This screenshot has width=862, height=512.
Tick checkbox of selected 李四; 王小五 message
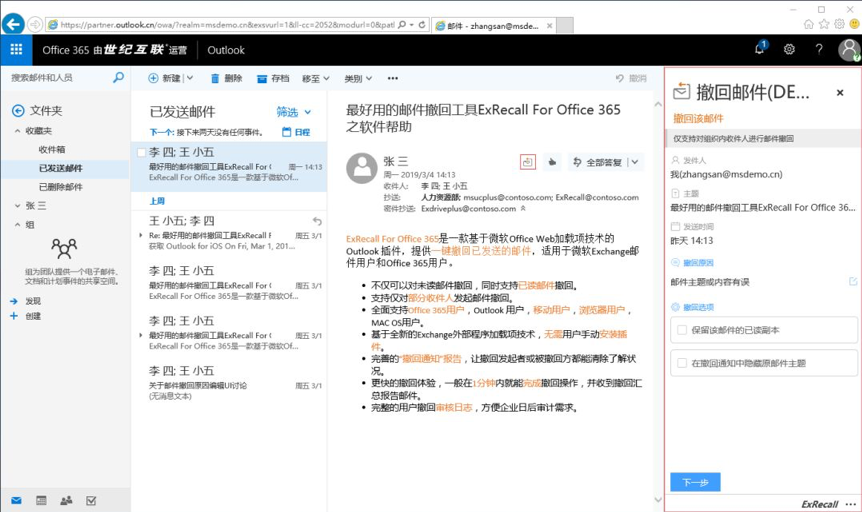[141, 152]
